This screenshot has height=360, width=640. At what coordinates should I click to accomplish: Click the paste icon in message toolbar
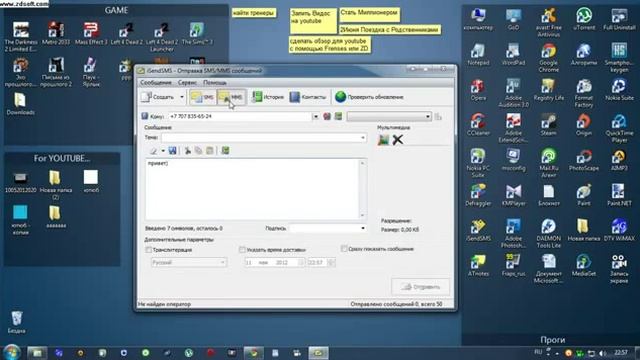(x=209, y=151)
